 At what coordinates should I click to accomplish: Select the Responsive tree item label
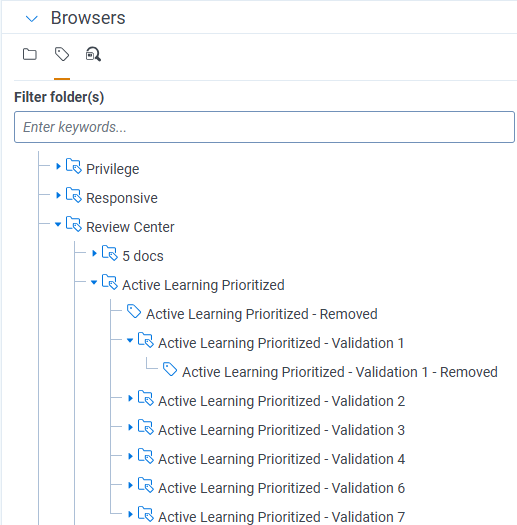122,198
